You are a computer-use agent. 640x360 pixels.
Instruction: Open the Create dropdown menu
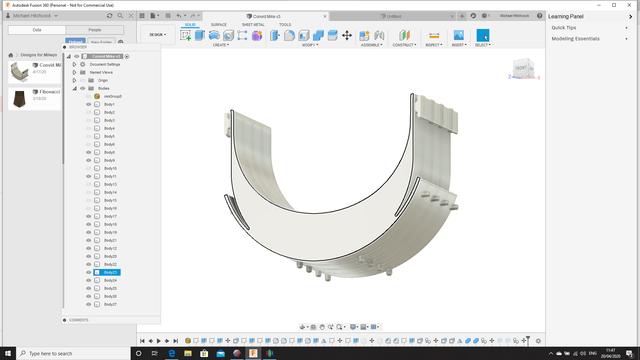coord(221,45)
